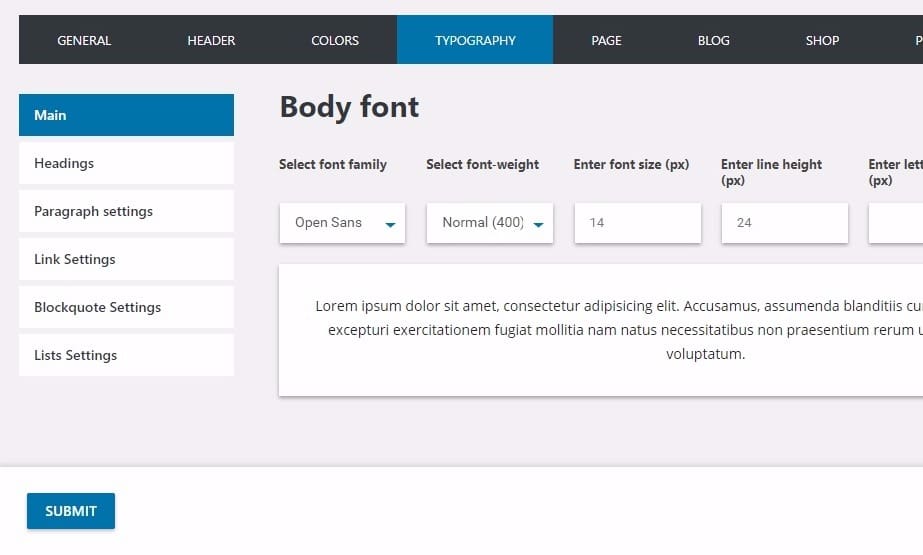Open the General settings tab
Screen dimensions: 923x555
[x=84, y=40]
